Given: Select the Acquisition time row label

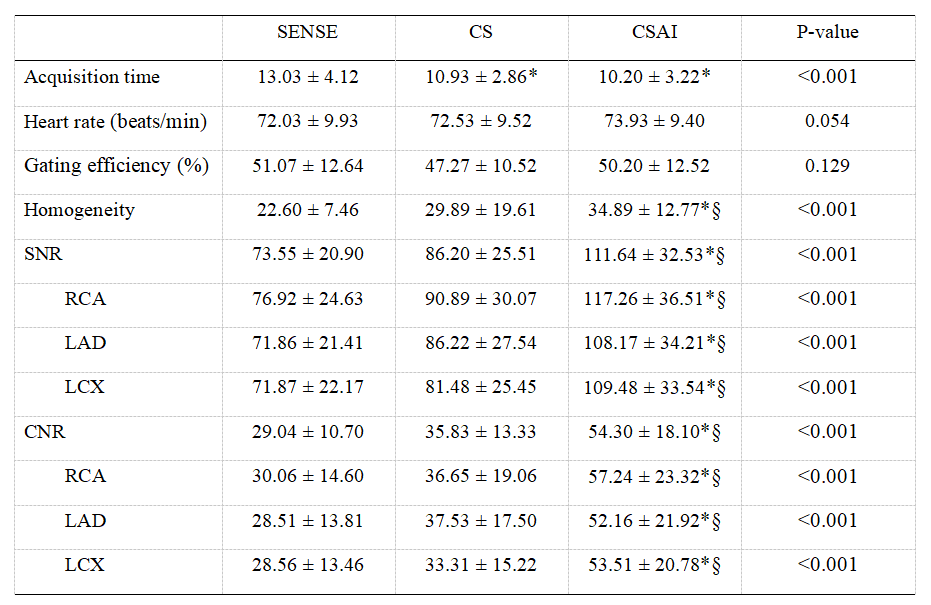Looking at the screenshot, I should pyautogui.click(x=92, y=77).
